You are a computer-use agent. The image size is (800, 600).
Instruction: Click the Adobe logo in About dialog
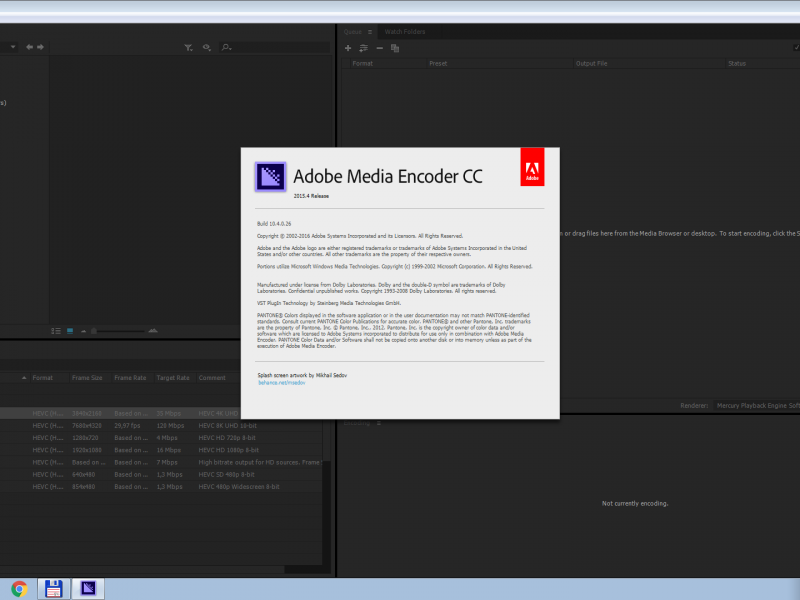(x=532, y=167)
